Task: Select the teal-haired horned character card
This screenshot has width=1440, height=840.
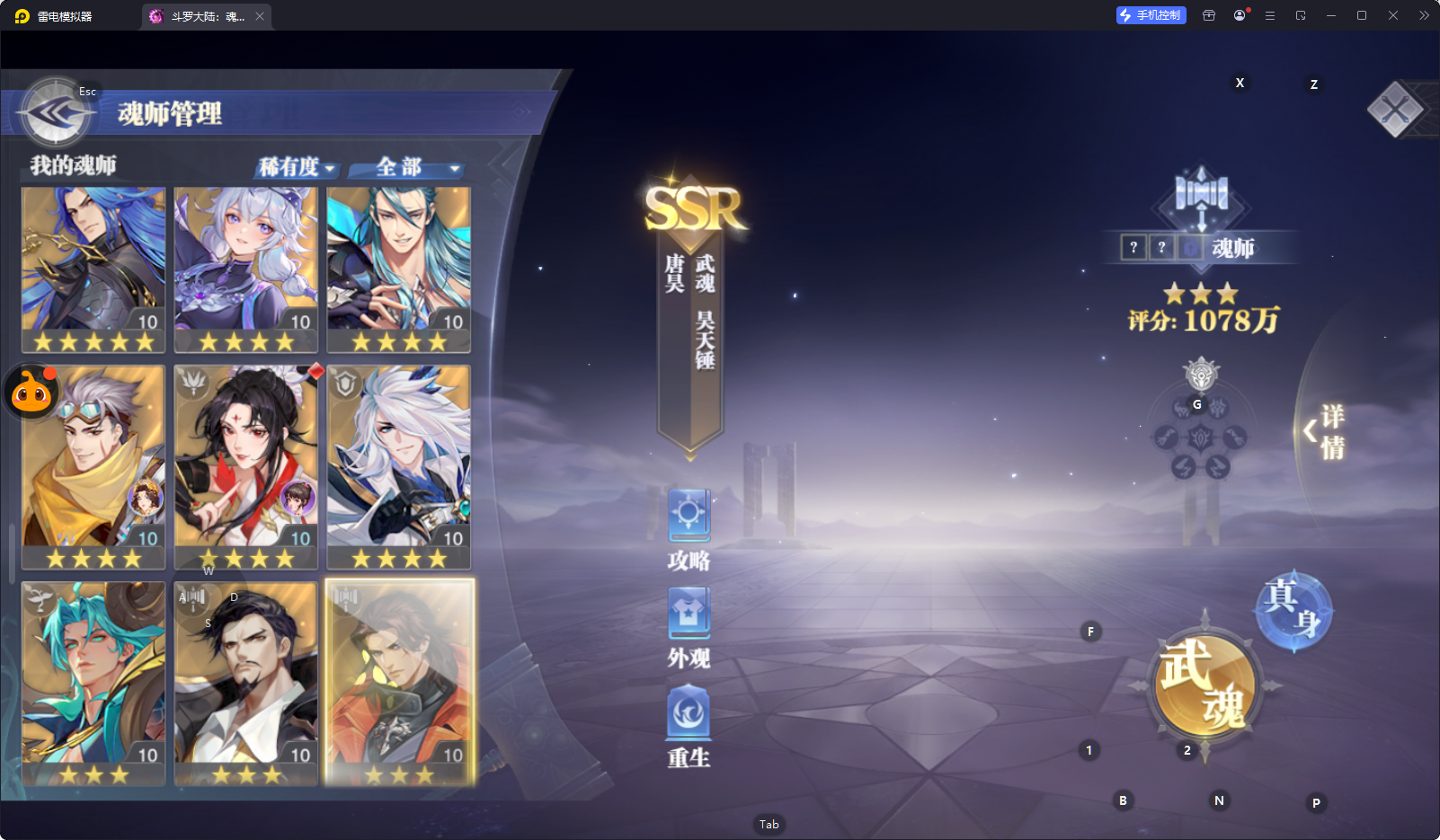Action: (93, 684)
